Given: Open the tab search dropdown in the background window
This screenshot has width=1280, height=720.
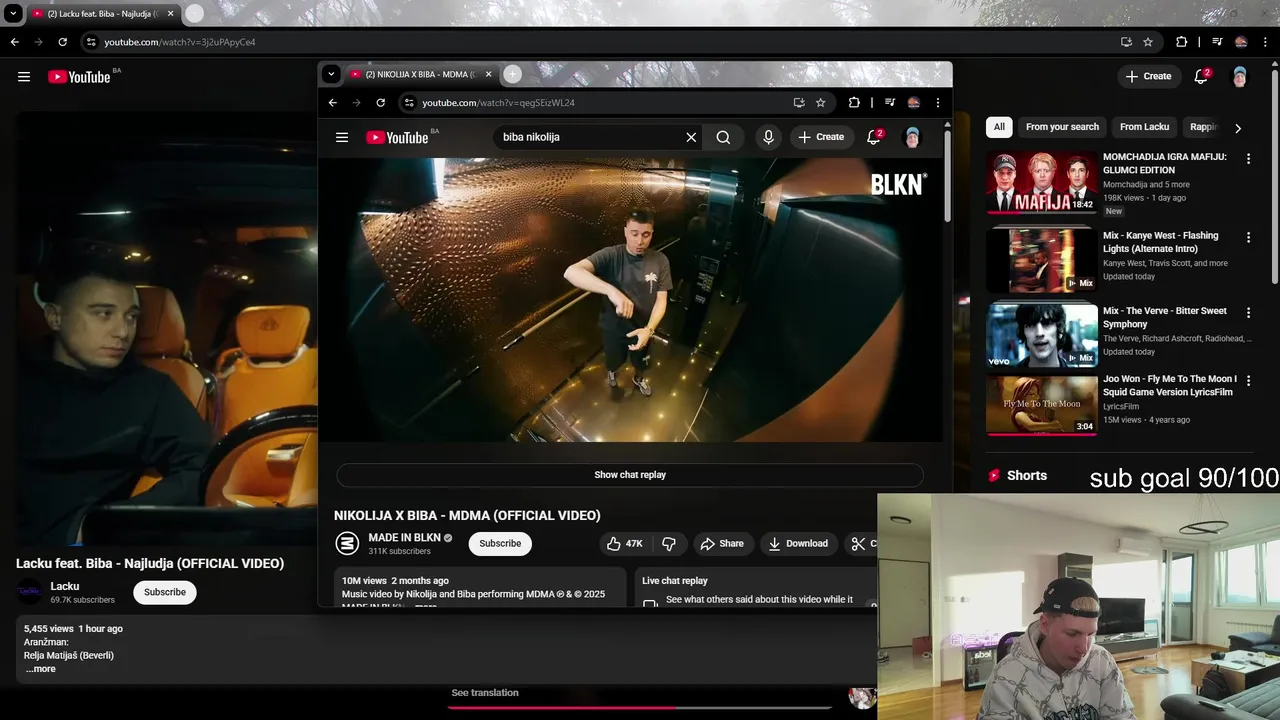Looking at the screenshot, I should (x=13, y=14).
